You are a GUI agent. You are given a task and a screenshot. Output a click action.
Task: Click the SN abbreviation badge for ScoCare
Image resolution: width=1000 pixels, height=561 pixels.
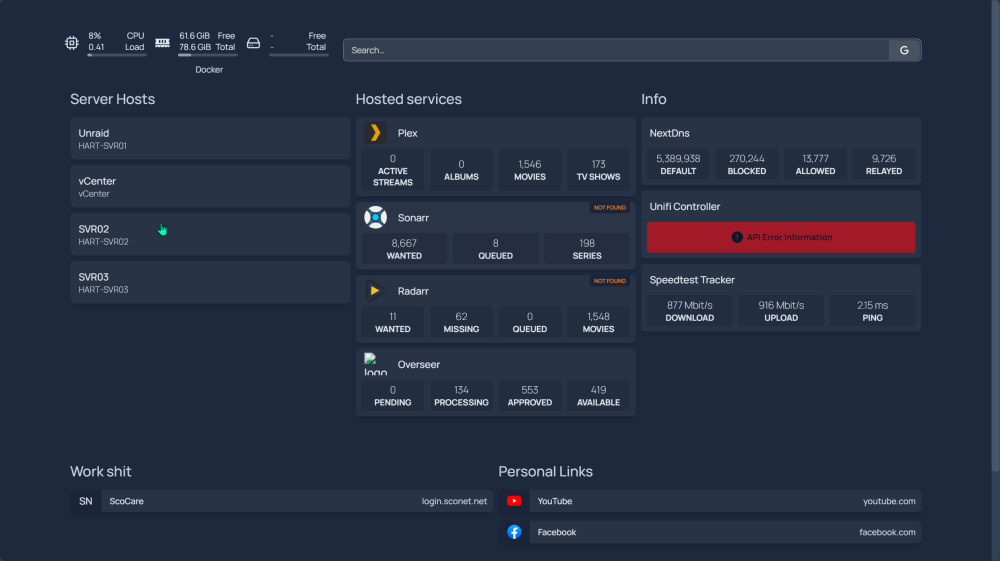pos(85,501)
